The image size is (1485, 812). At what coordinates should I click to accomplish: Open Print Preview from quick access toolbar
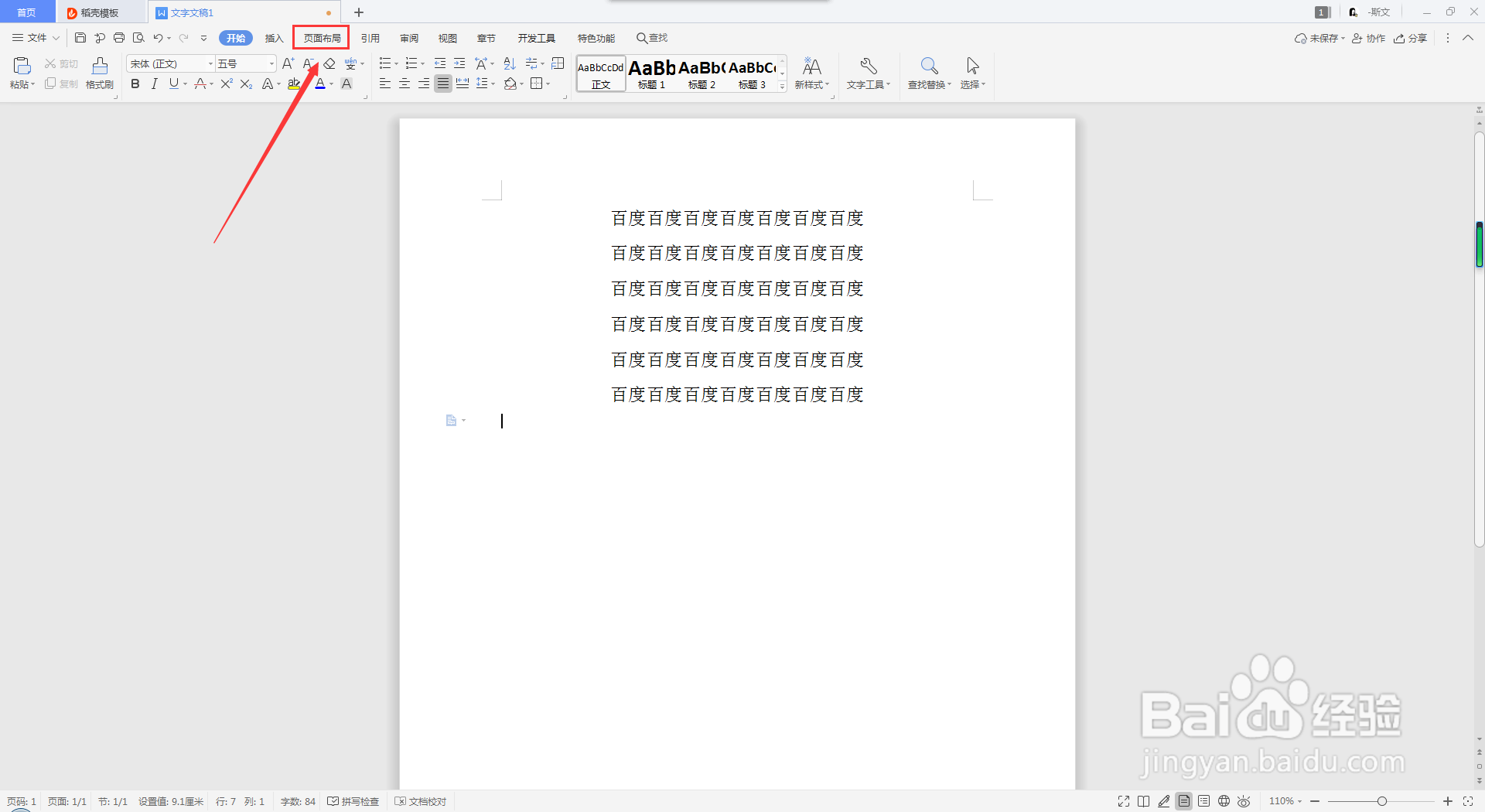point(138,38)
